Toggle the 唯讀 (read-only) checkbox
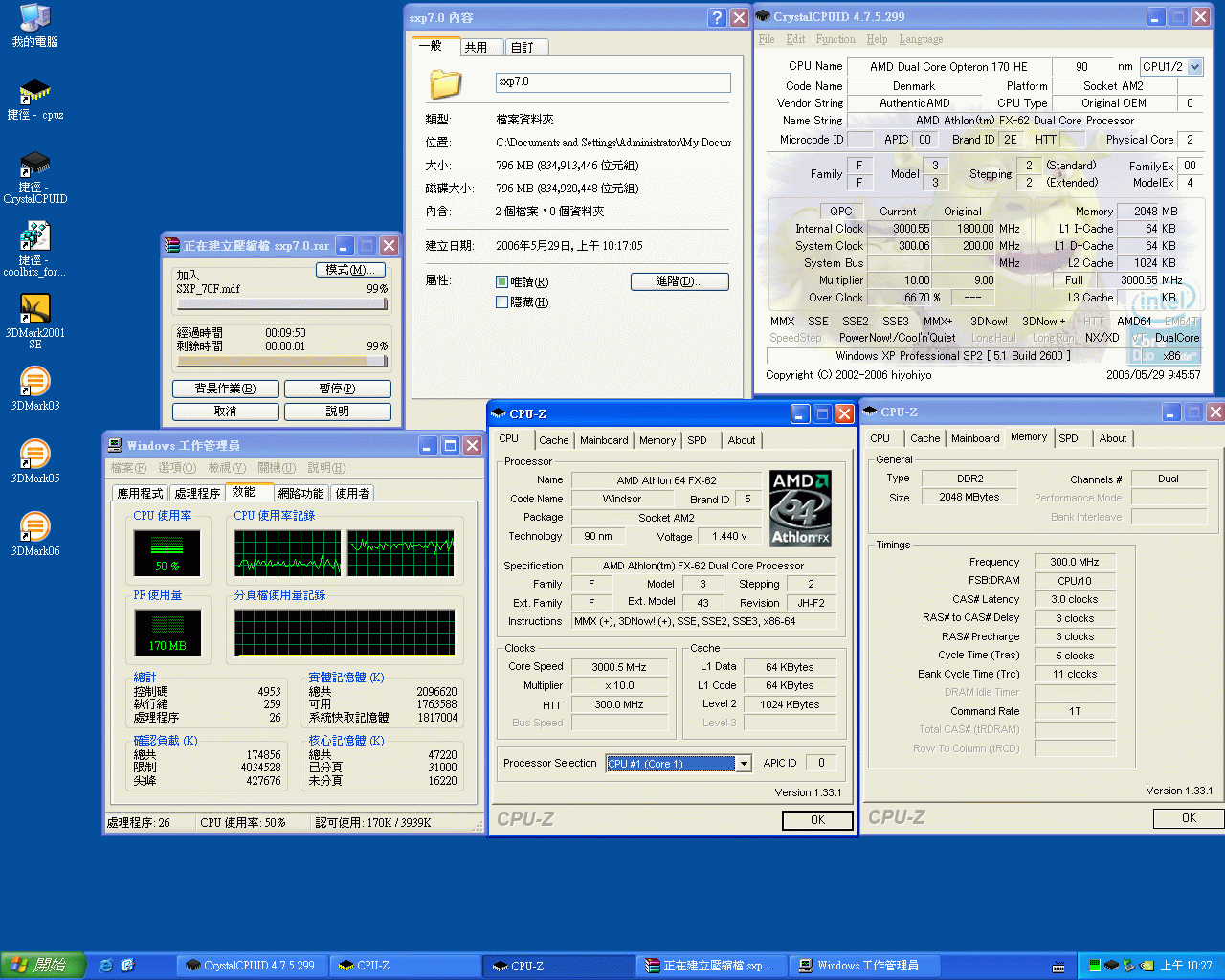Screen dimensions: 1225x980 [x=501, y=281]
